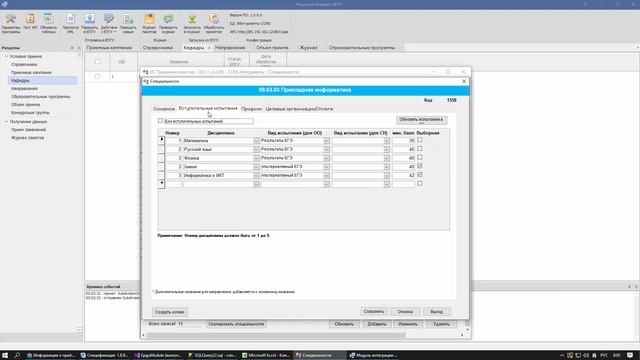
Task: Open Windows taskbar search
Action: pos(17,356)
